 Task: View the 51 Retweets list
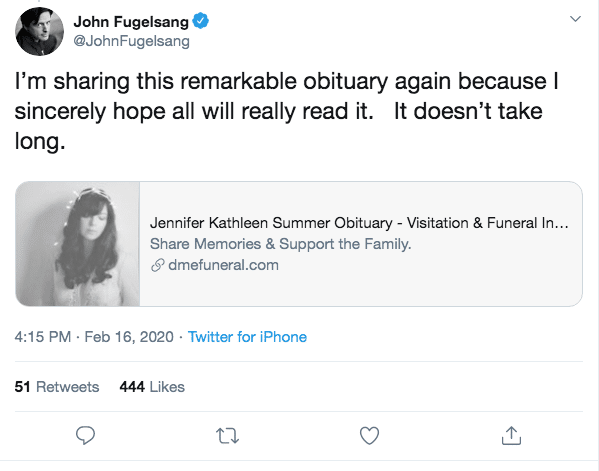pyautogui.click(x=57, y=387)
